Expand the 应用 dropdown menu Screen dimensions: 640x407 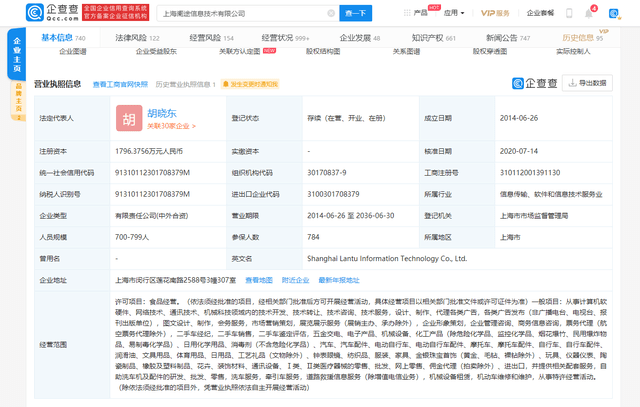click(454, 13)
